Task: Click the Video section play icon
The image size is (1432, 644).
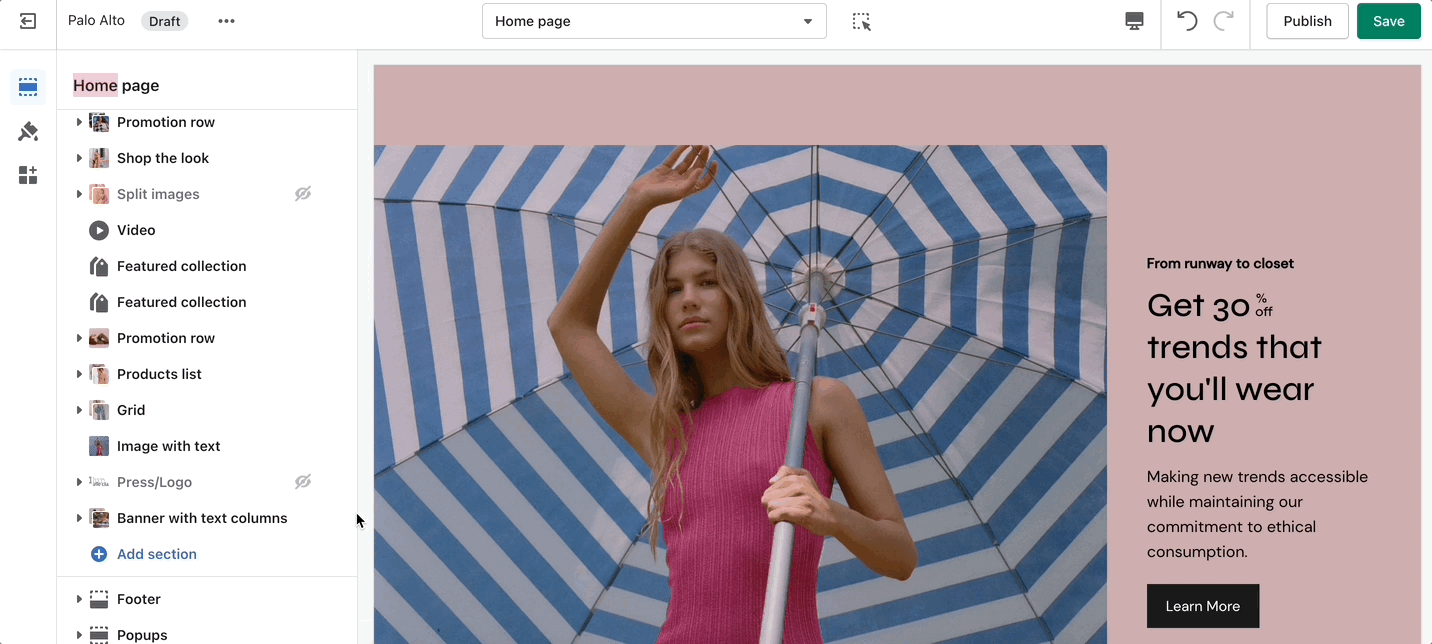Action: pyautogui.click(x=99, y=230)
